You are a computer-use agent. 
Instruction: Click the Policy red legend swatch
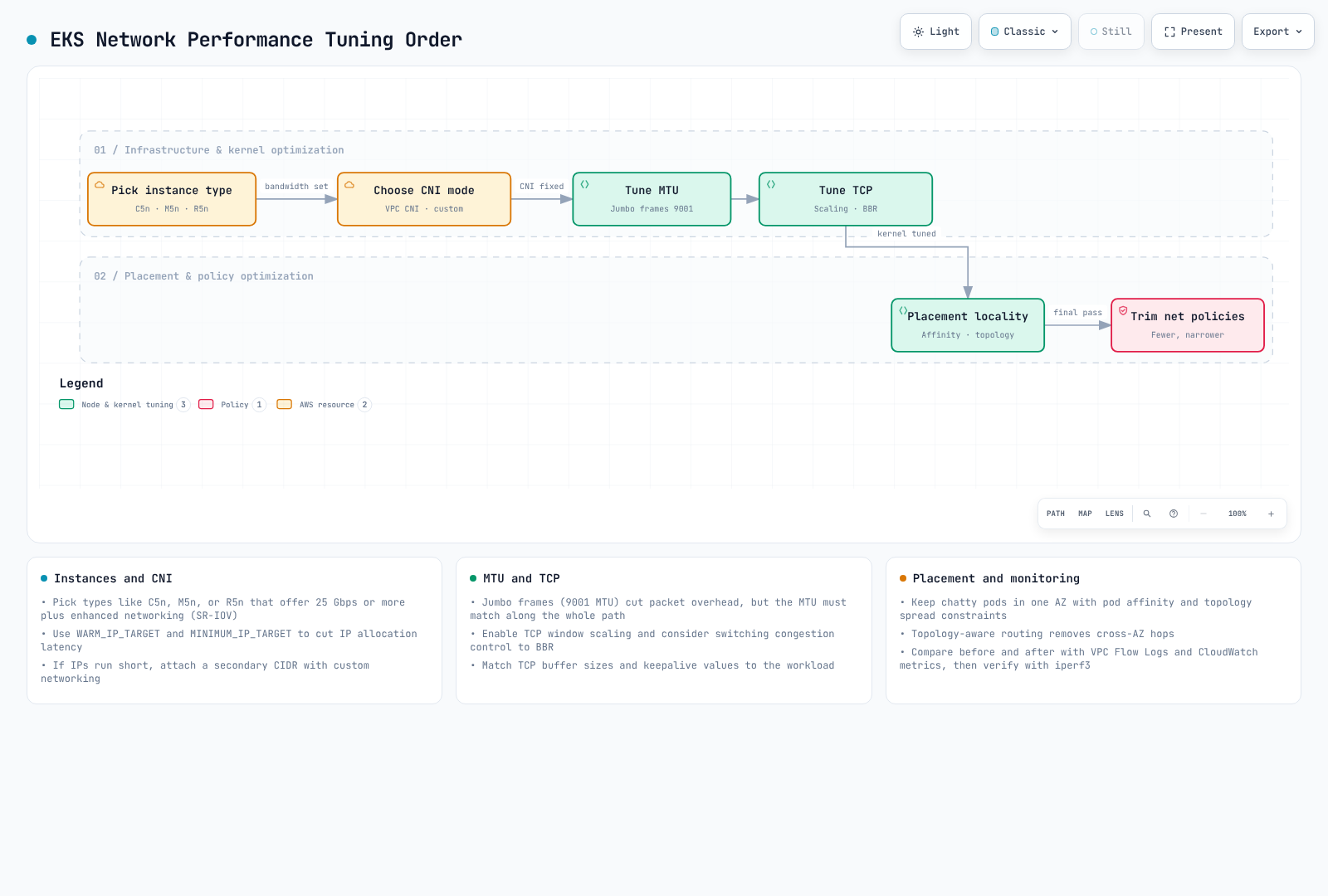tap(206, 405)
